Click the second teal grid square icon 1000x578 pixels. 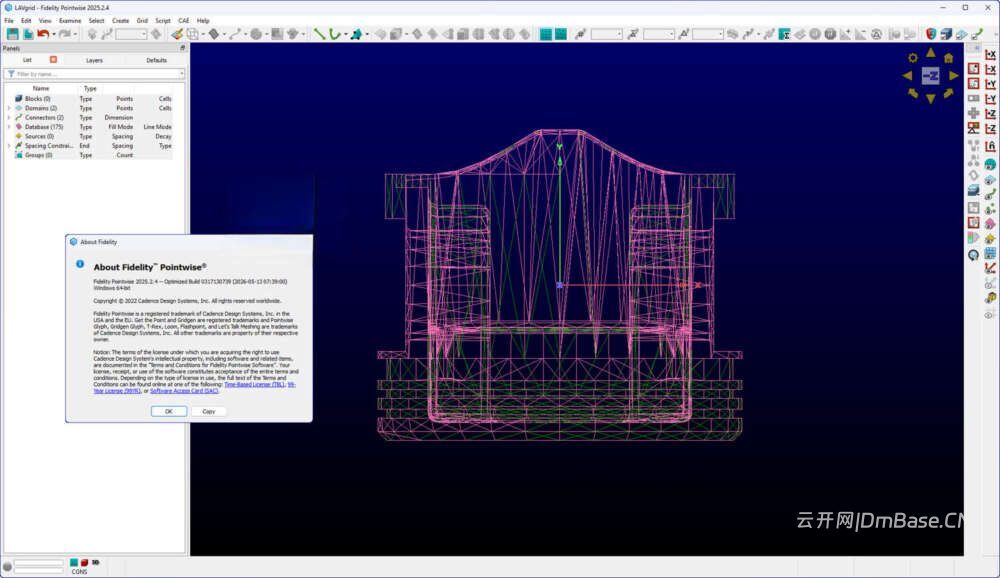561,34
